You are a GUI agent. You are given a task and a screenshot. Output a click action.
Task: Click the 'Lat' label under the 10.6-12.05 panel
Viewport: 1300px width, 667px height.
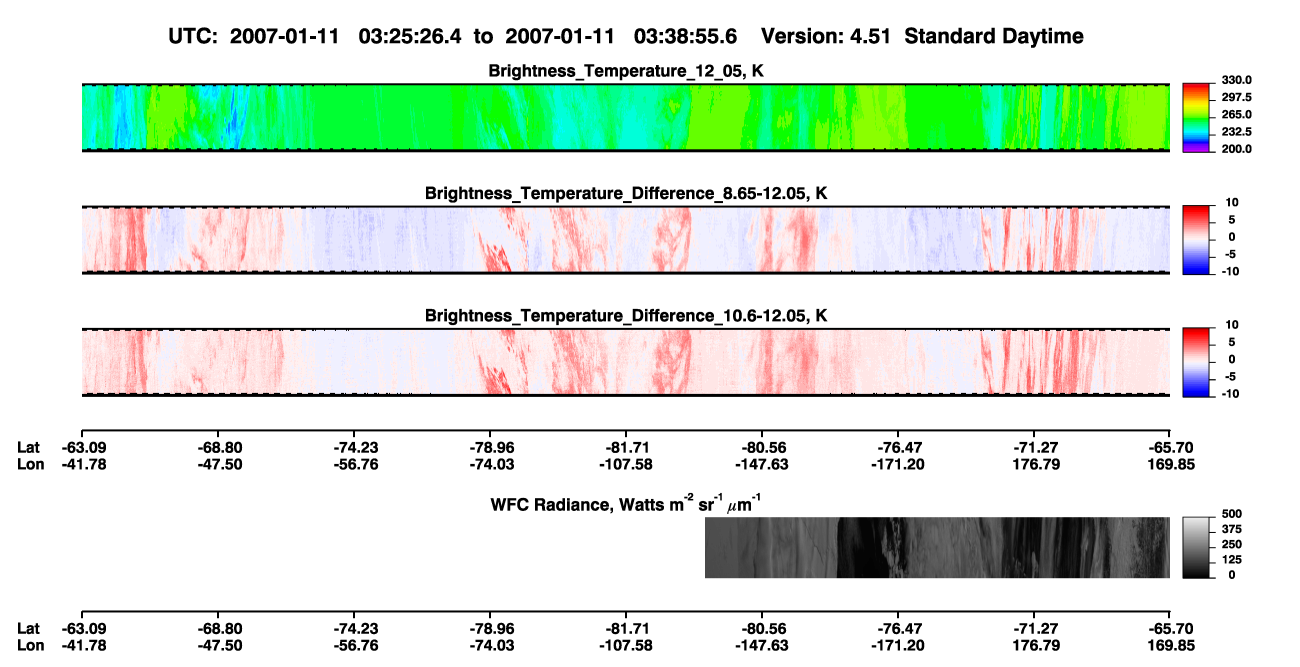[x=29, y=448]
